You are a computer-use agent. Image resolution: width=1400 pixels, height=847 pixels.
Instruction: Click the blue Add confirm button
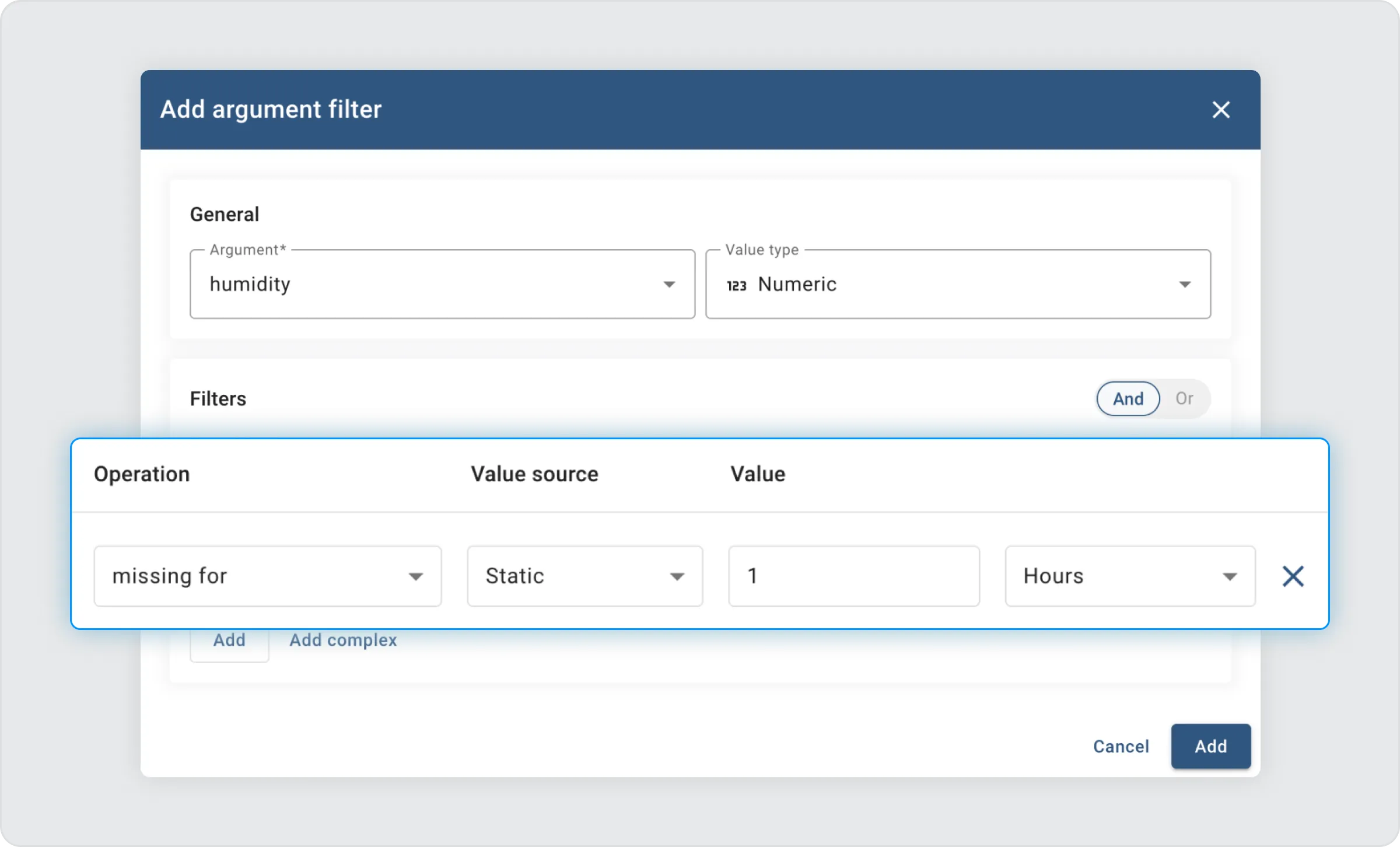(1210, 747)
